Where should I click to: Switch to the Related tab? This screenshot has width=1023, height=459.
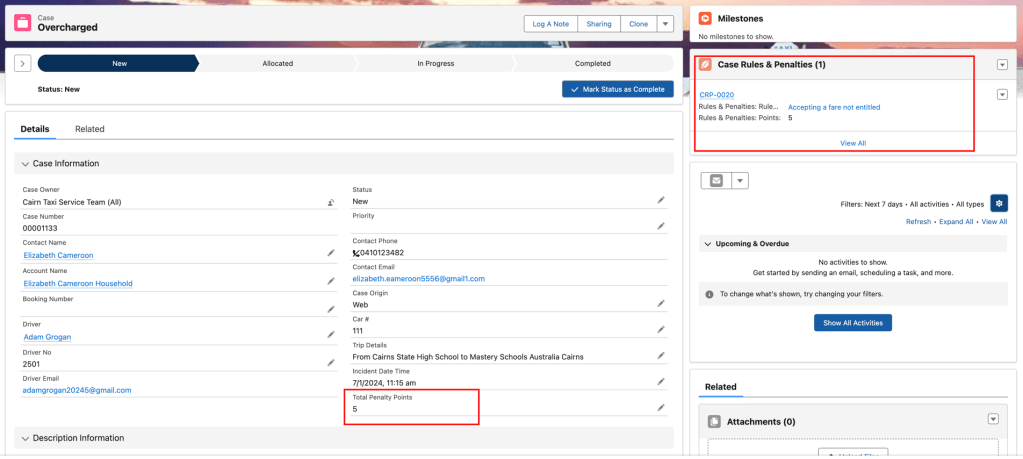(x=90, y=129)
